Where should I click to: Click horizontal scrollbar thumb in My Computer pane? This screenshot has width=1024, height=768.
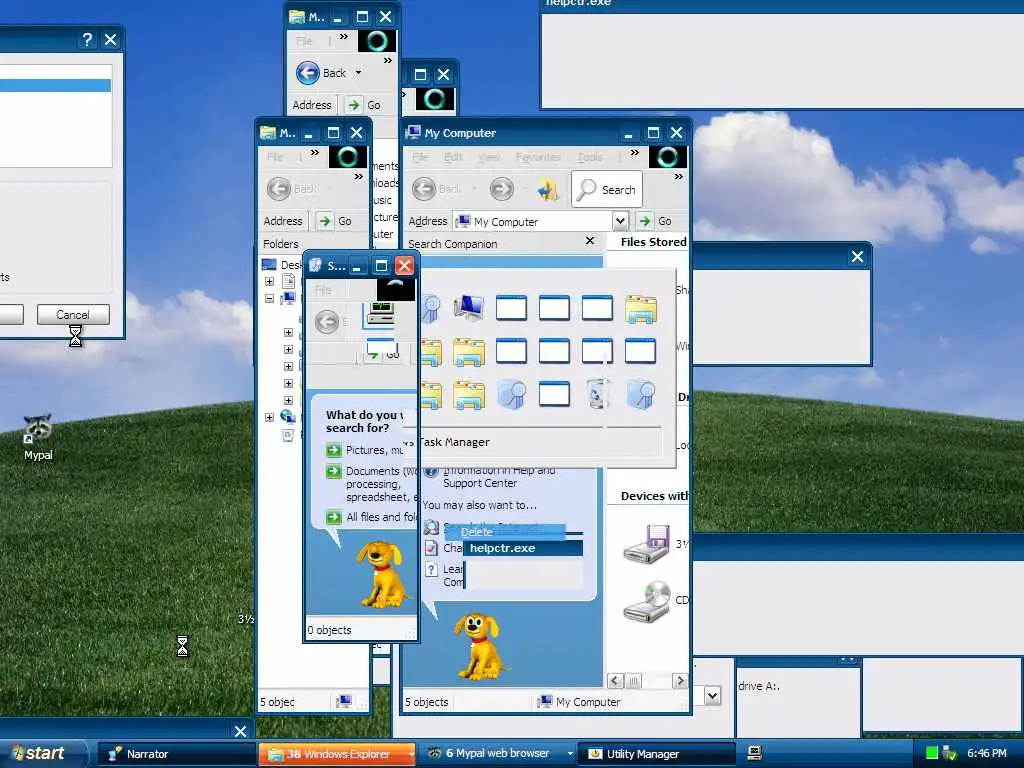(633, 681)
